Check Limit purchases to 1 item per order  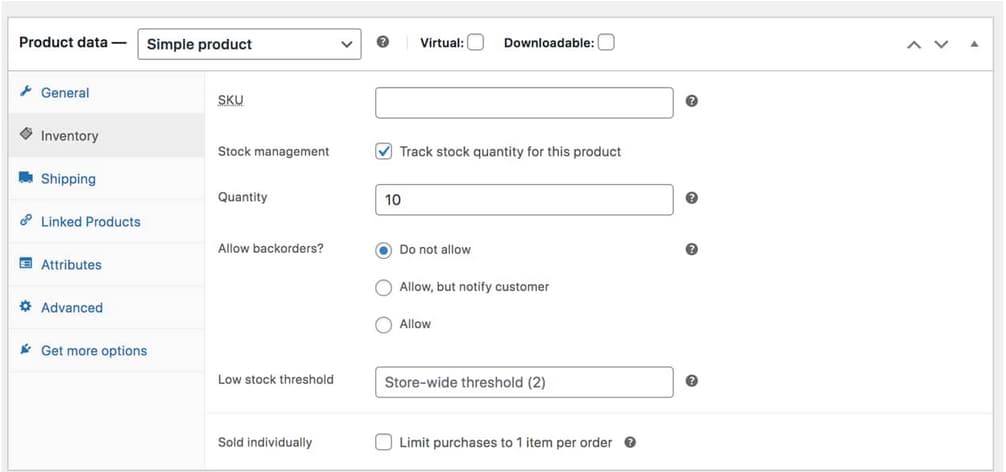point(383,442)
